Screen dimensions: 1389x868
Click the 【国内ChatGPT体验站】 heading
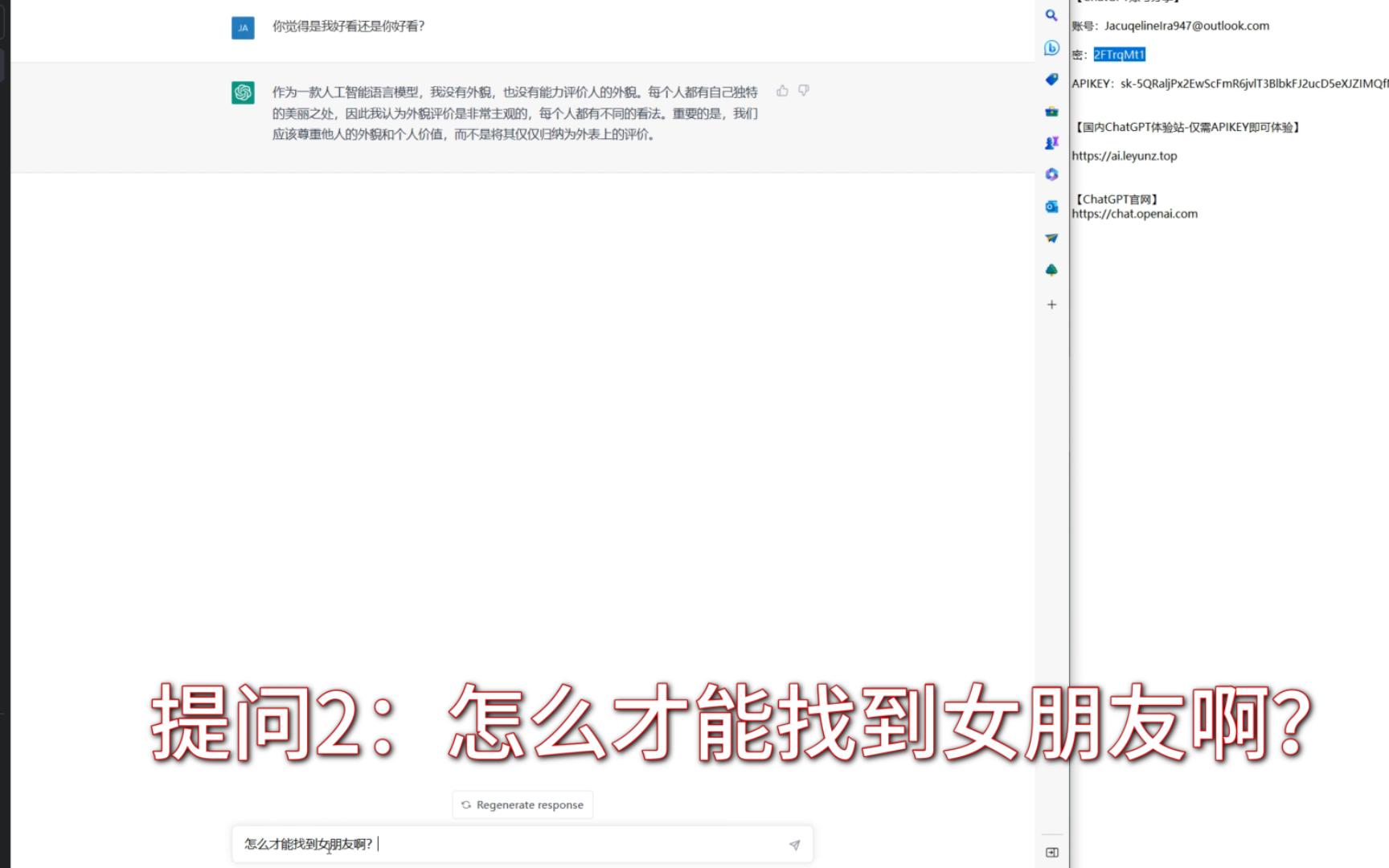tap(1187, 127)
